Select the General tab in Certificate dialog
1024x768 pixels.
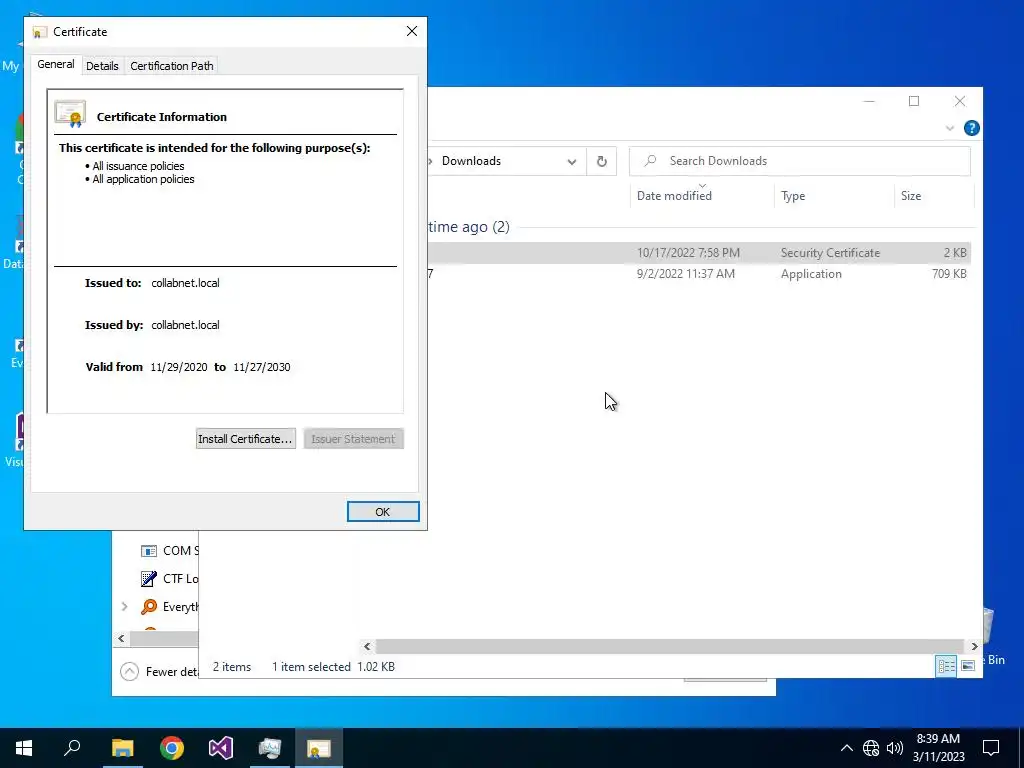pos(56,64)
